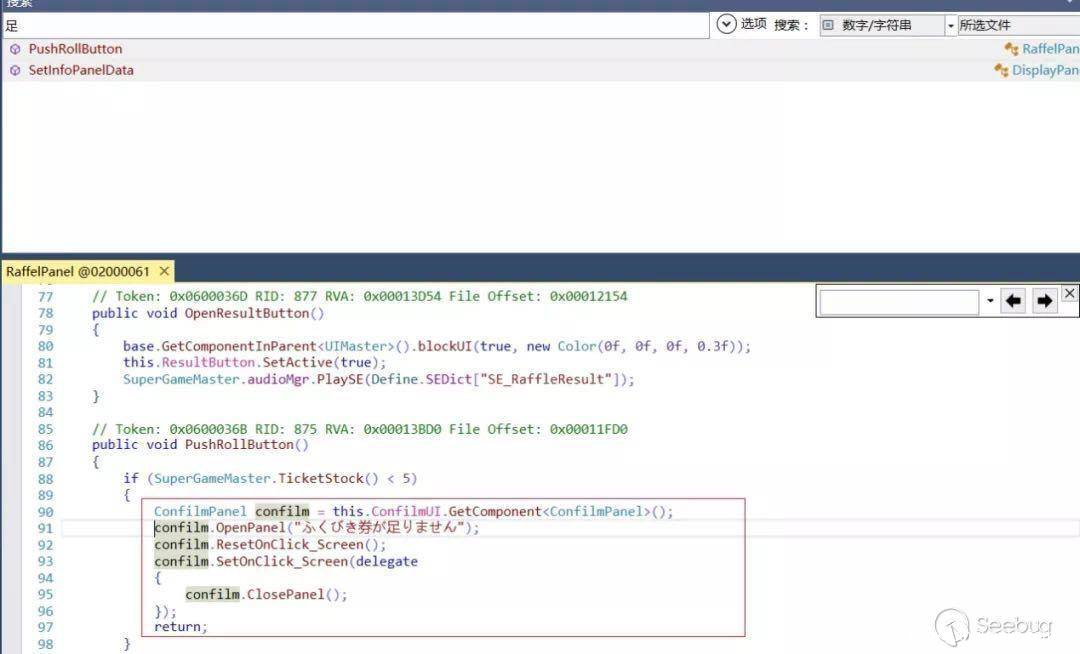Switch to the RaffelPanel @02000061 tab
Screen dimensions: 1080x654
tap(78, 271)
